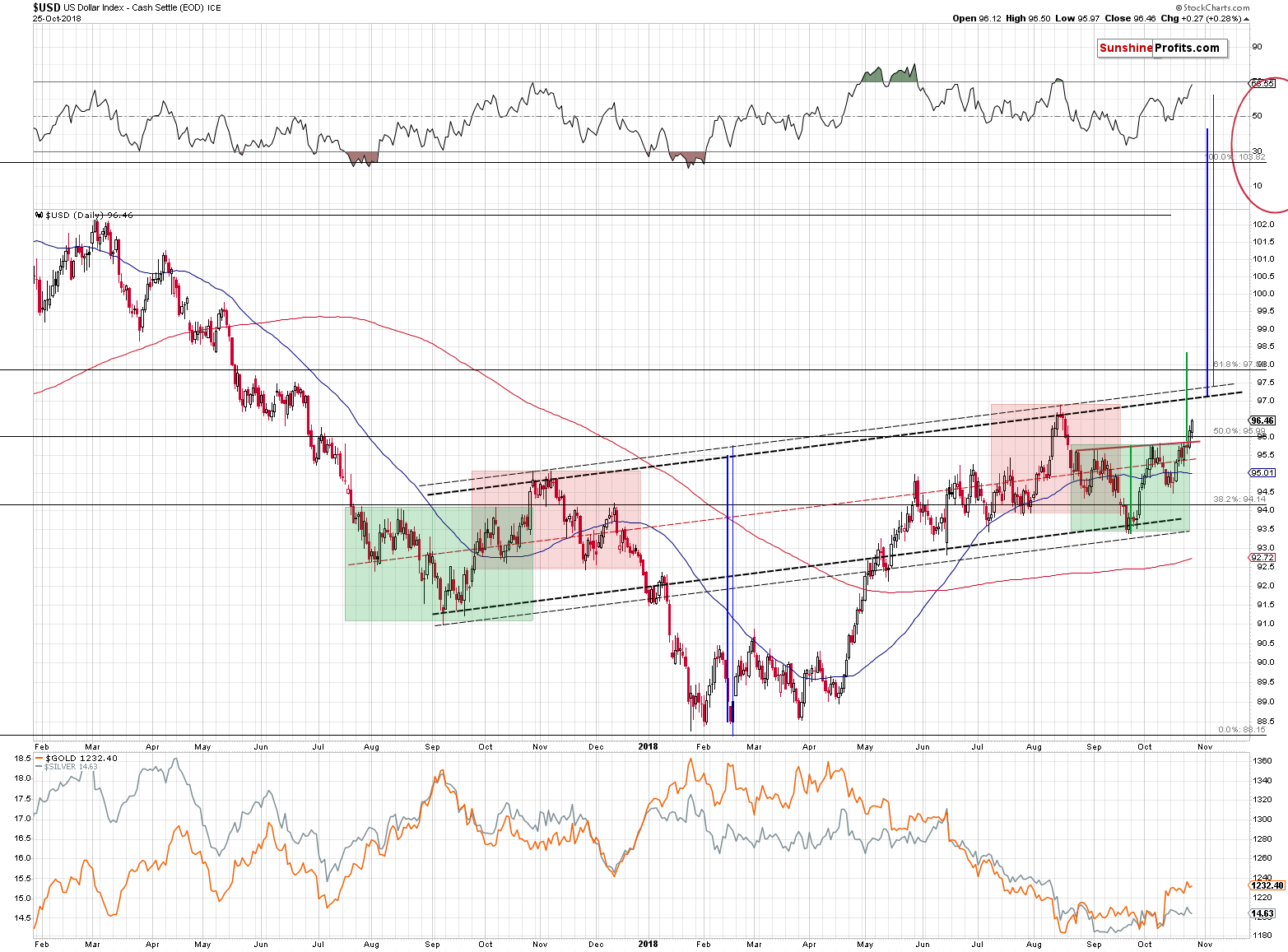Click the 50.0%: 95.99 Fibonacci label
1288x952 pixels.
1239,430
